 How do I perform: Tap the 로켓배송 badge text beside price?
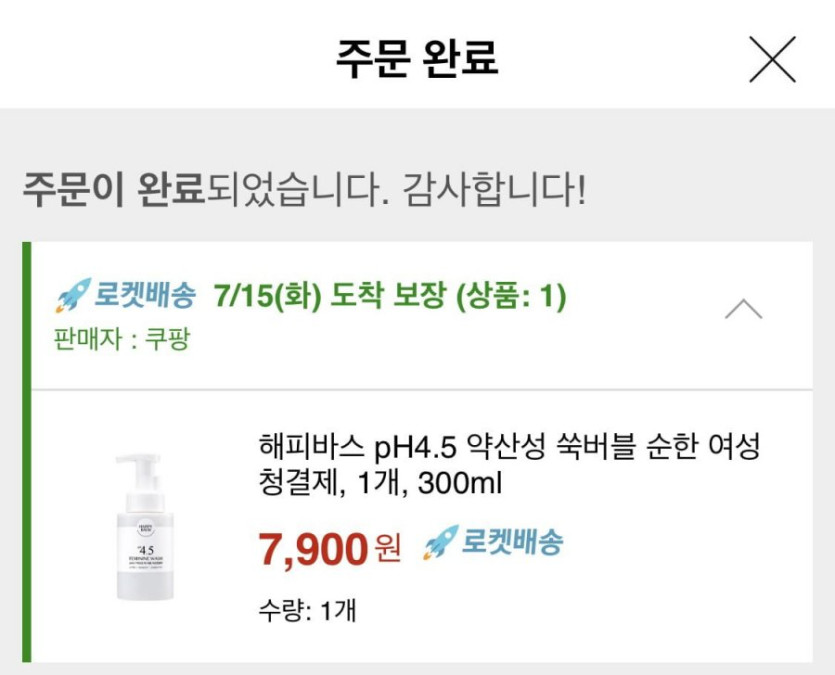click(x=512, y=543)
